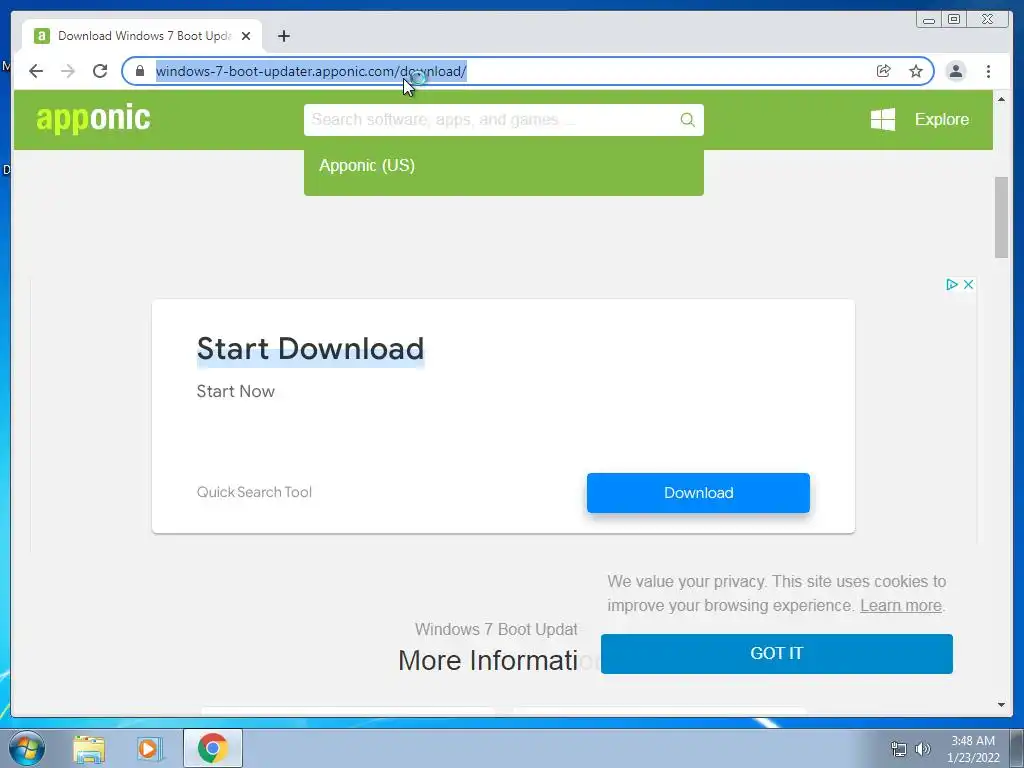Bookmark this page with star icon
This screenshot has height=768, width=1024.
tap(916, 71)
